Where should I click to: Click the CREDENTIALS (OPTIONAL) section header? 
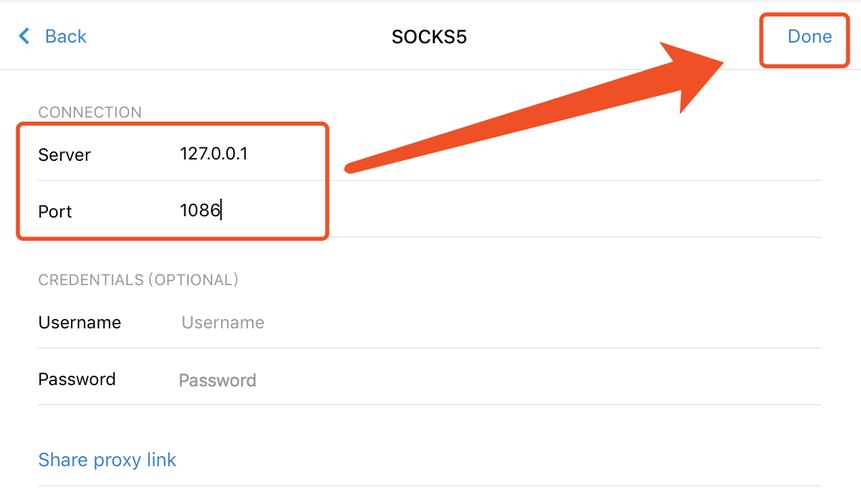pyautogui.click(x=138, y=280)
